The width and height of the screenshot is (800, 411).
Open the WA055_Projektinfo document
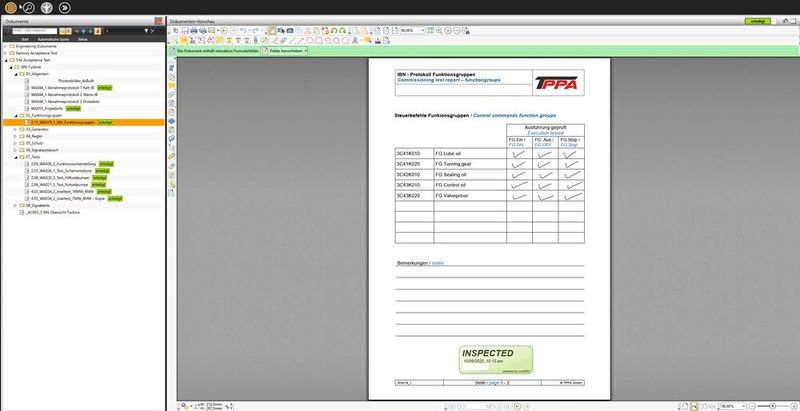(47, 109)
